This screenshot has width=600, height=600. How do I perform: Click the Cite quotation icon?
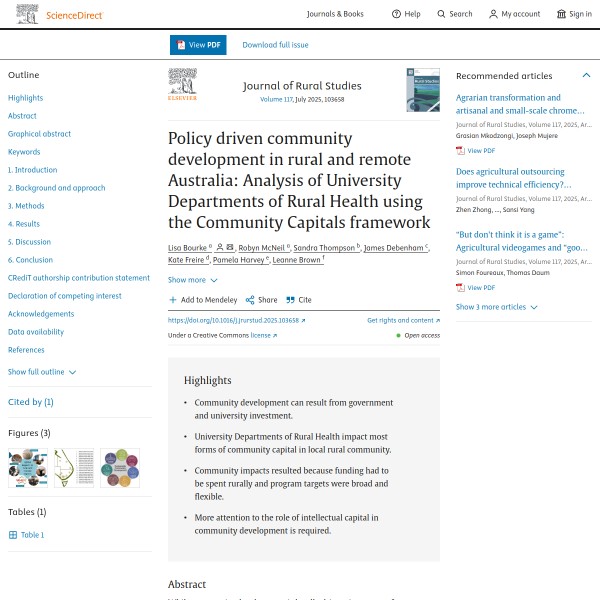tap(291, 300)
